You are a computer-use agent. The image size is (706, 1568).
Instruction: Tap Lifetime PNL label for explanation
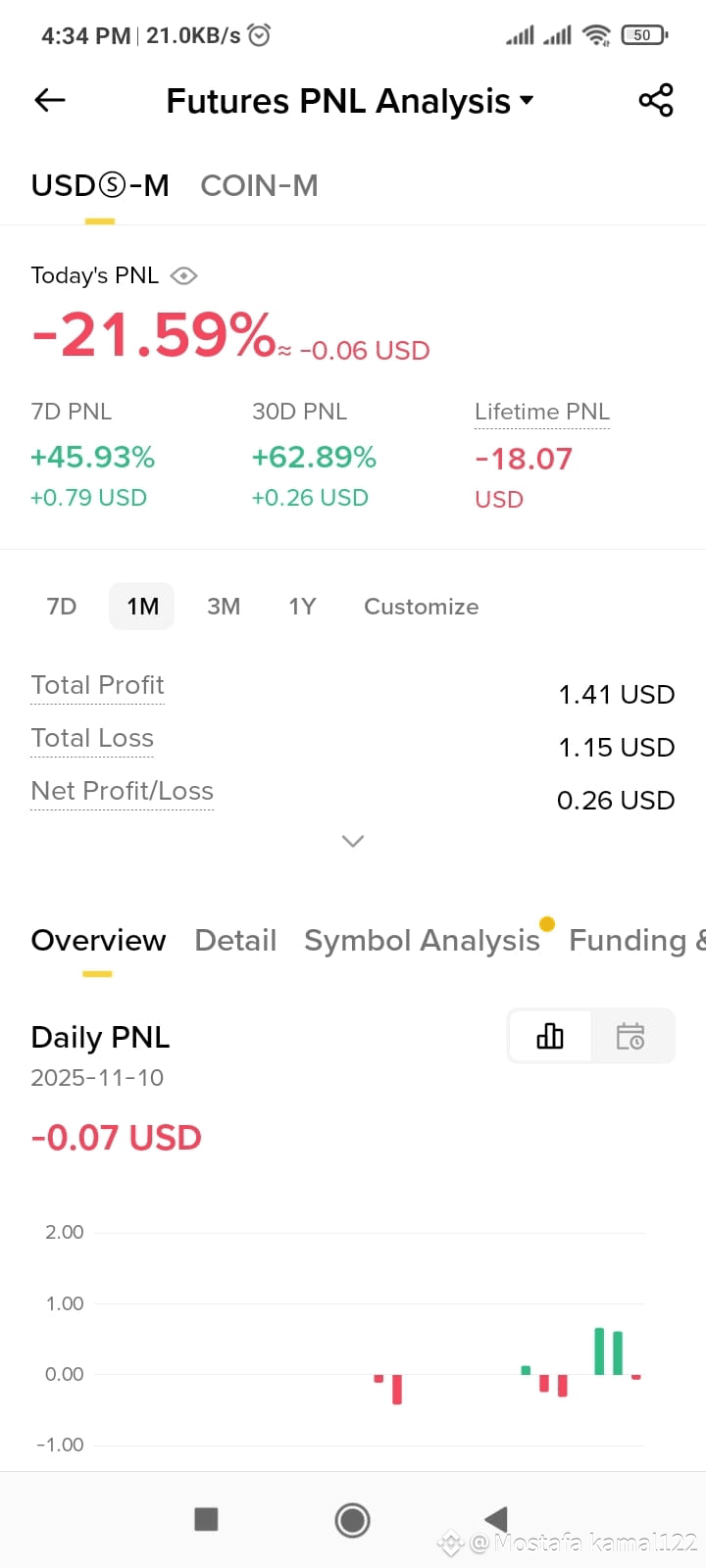pyautogui.click(x=542, y=412)
